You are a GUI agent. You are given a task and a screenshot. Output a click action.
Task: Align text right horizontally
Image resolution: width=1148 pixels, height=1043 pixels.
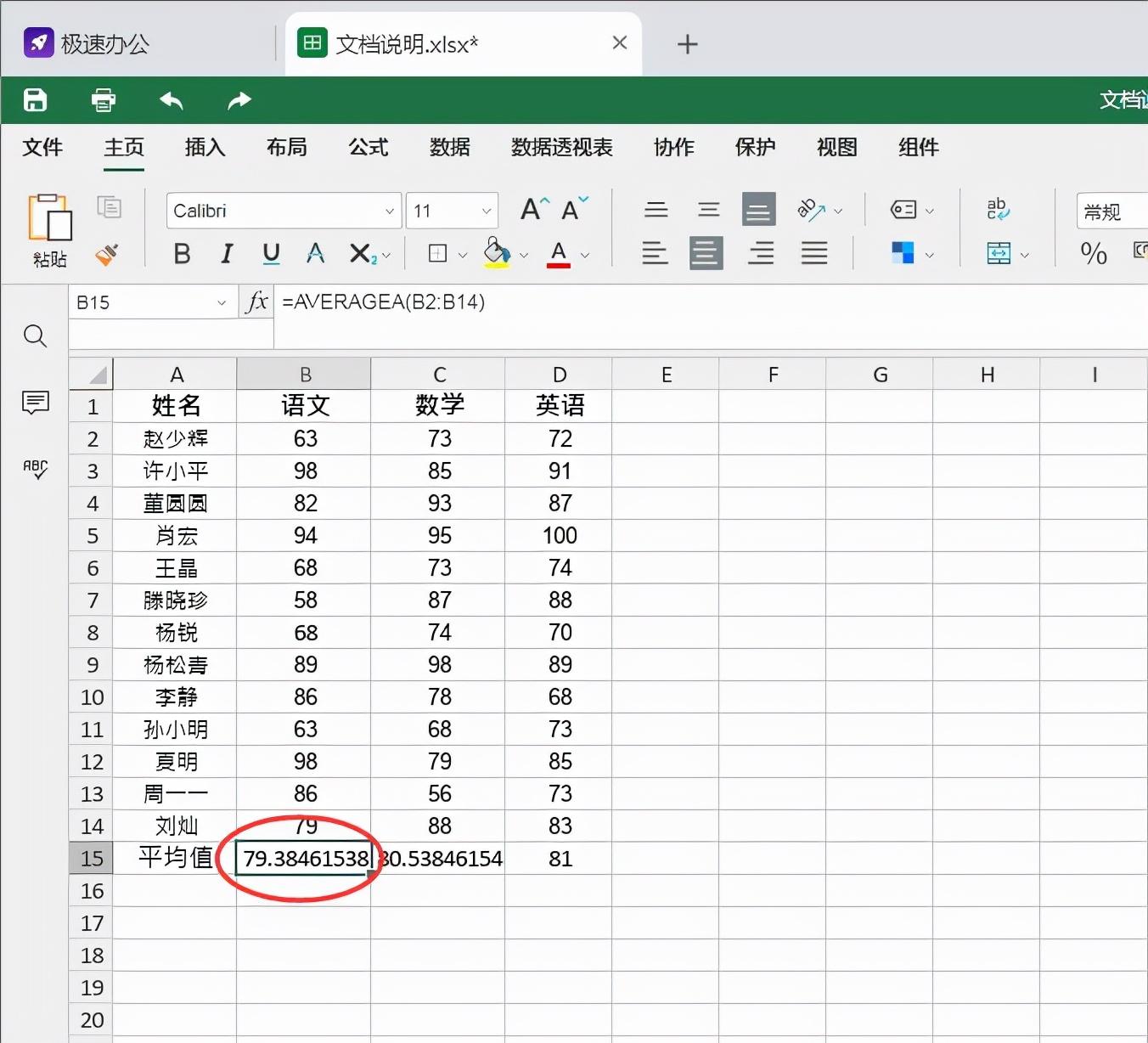coord(761,253)
